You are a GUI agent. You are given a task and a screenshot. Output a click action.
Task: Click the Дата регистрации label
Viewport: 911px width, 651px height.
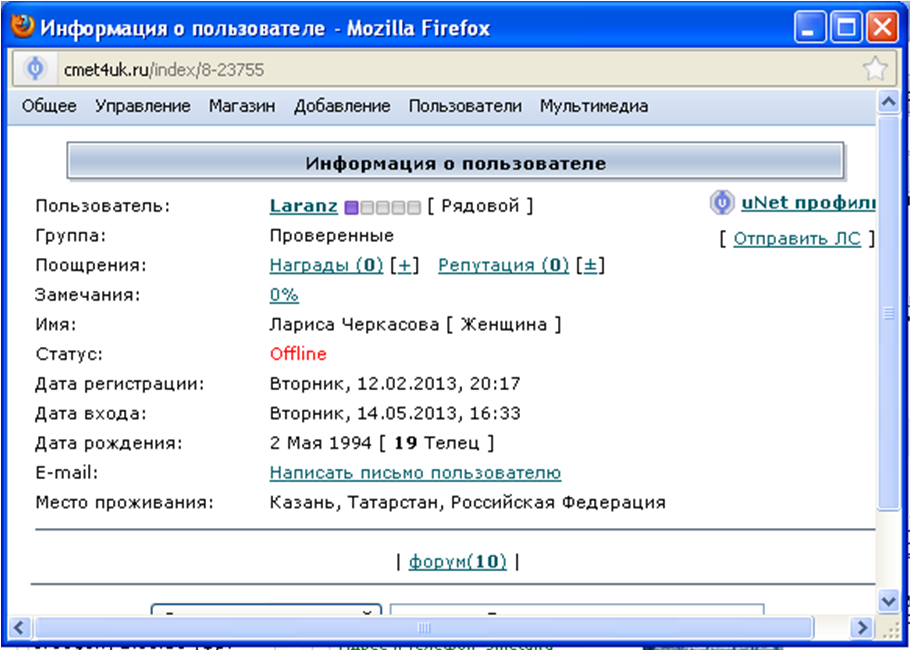pos(120,384)
